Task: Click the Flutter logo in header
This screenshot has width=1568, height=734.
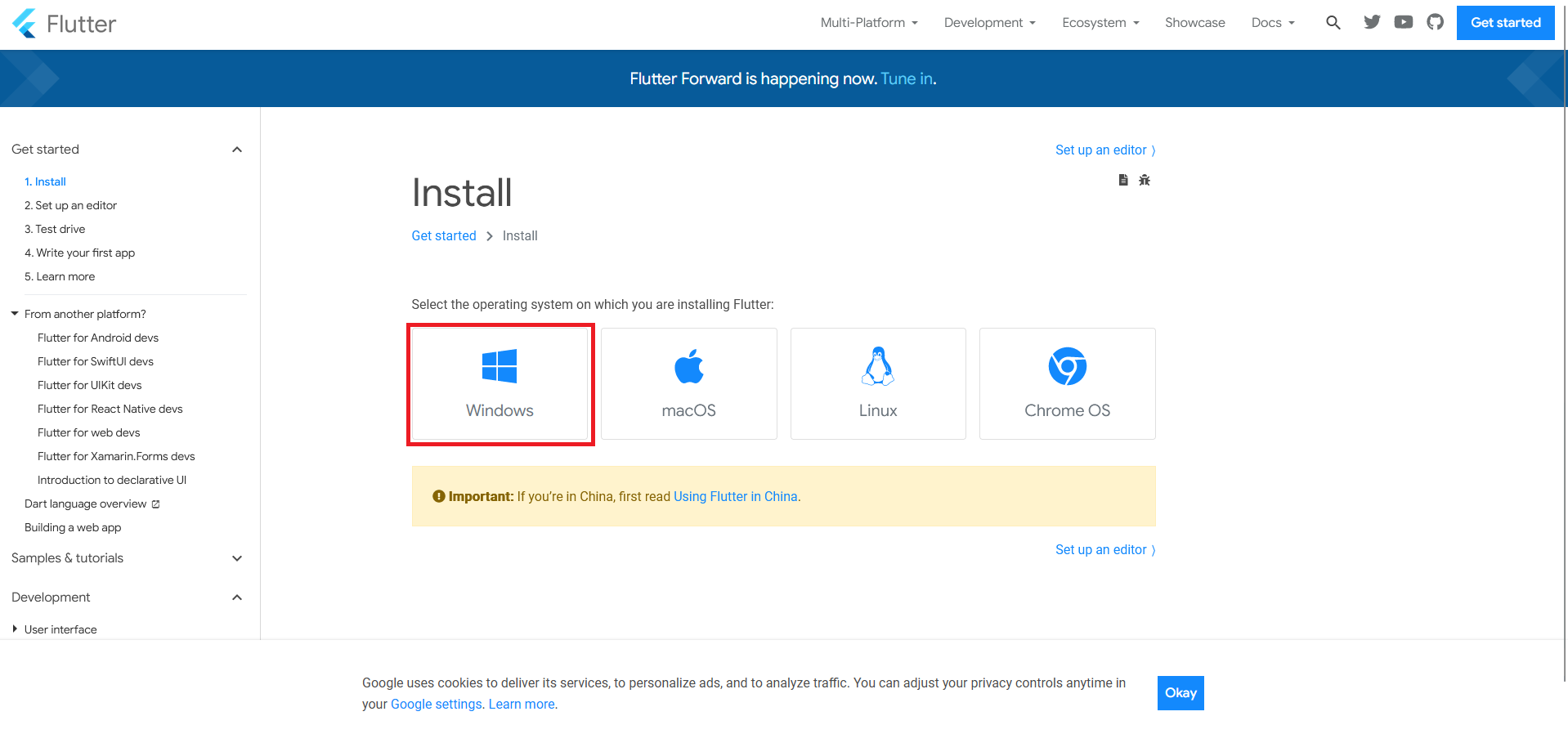Action: [x=64, y=24]
